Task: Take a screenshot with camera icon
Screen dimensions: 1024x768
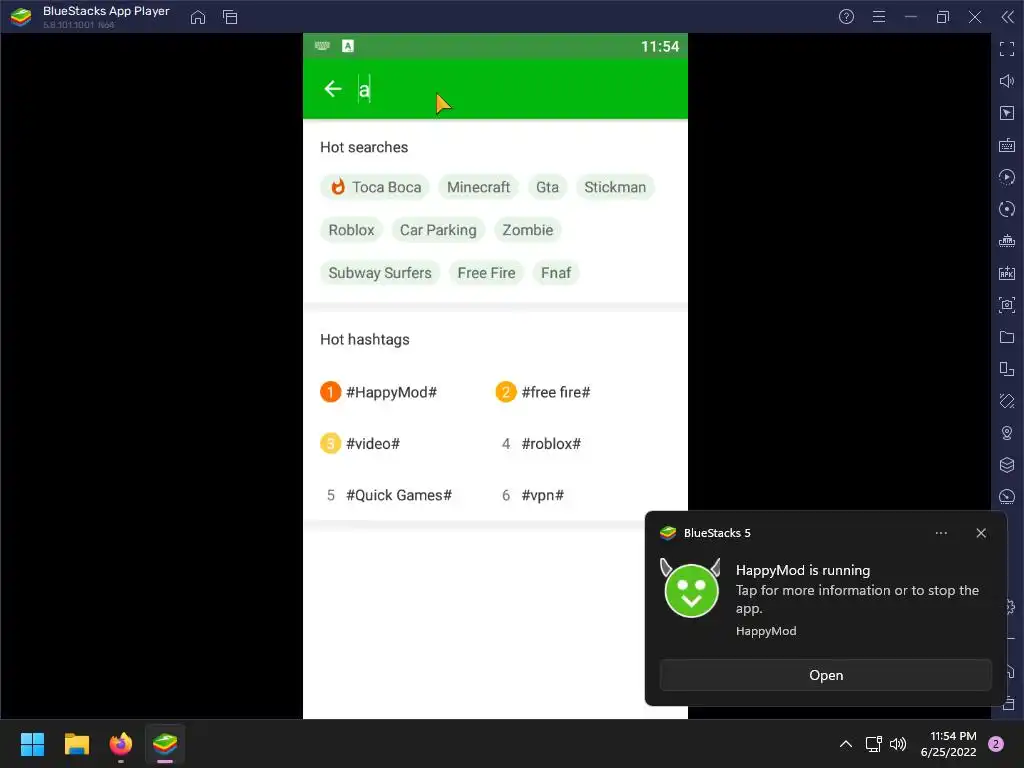Action: pos(1007,305)
